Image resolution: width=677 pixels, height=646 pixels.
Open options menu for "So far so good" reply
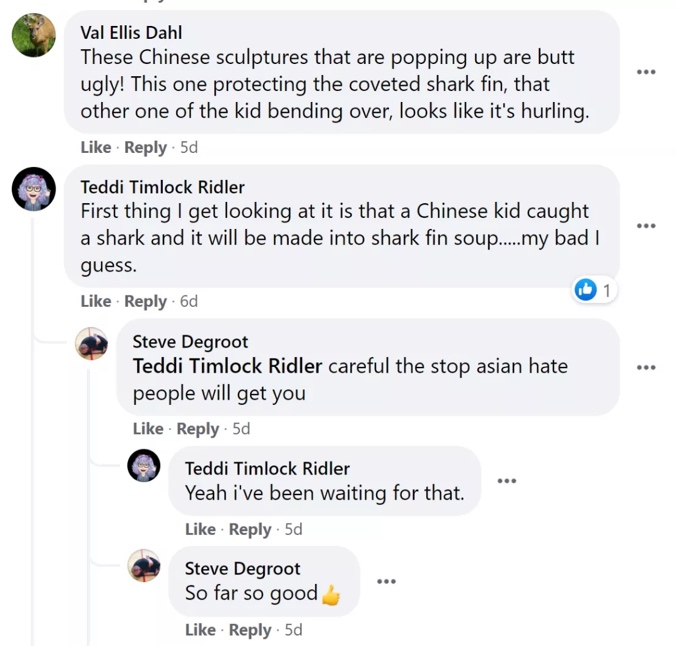pyautogui.click(x=386, y=581)
